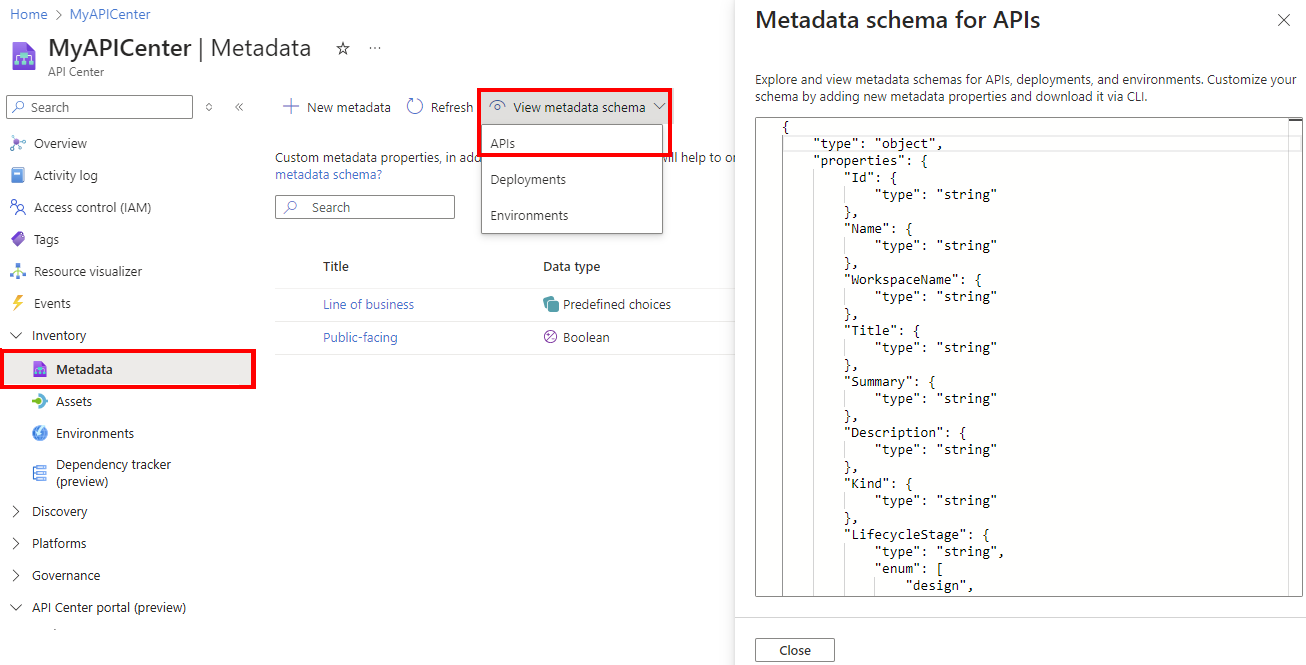Screen dimensions: 1306x665
Task: Click the metadata list search field
Action: [365, 207]
